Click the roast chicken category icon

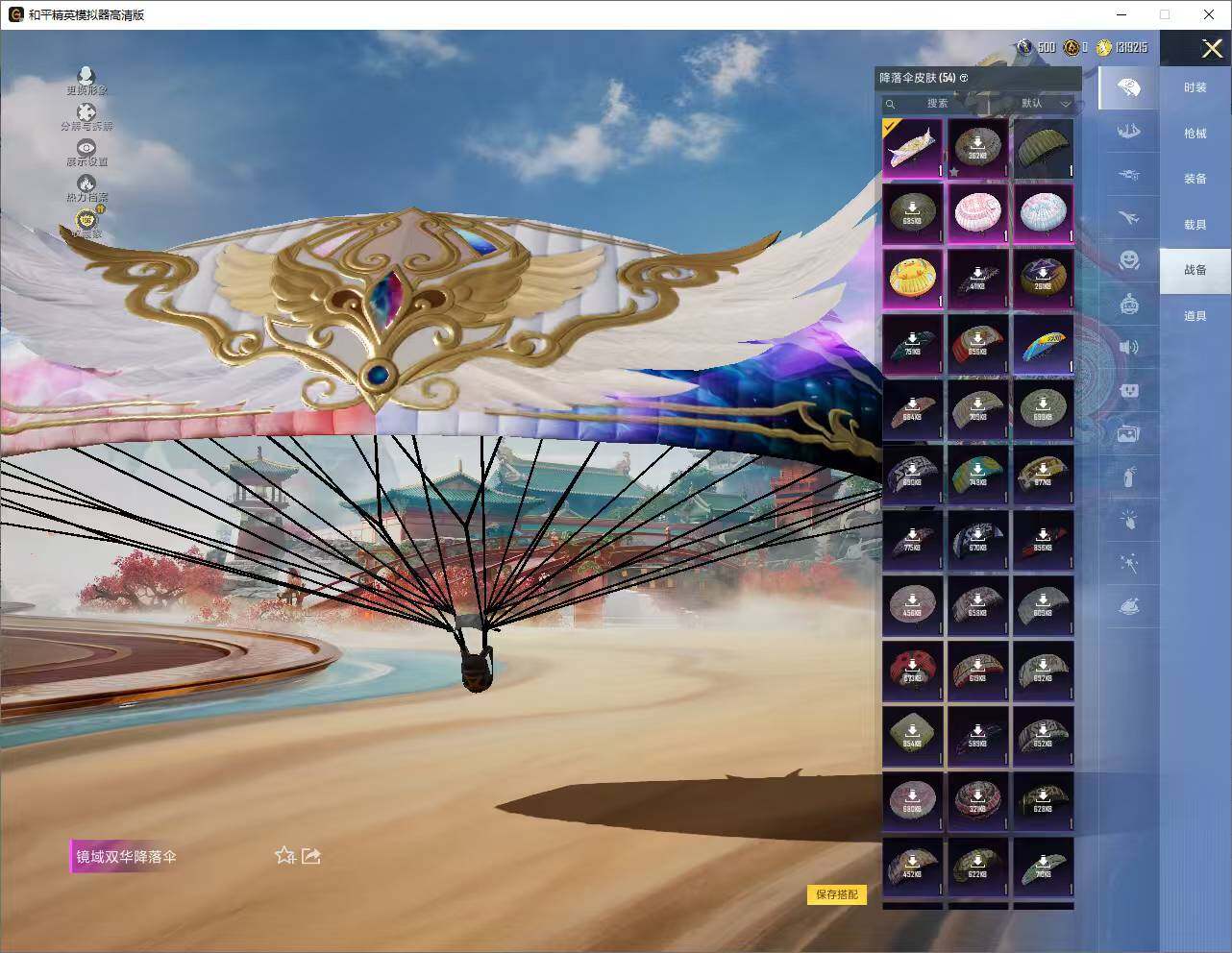[x=1129, y=606]
